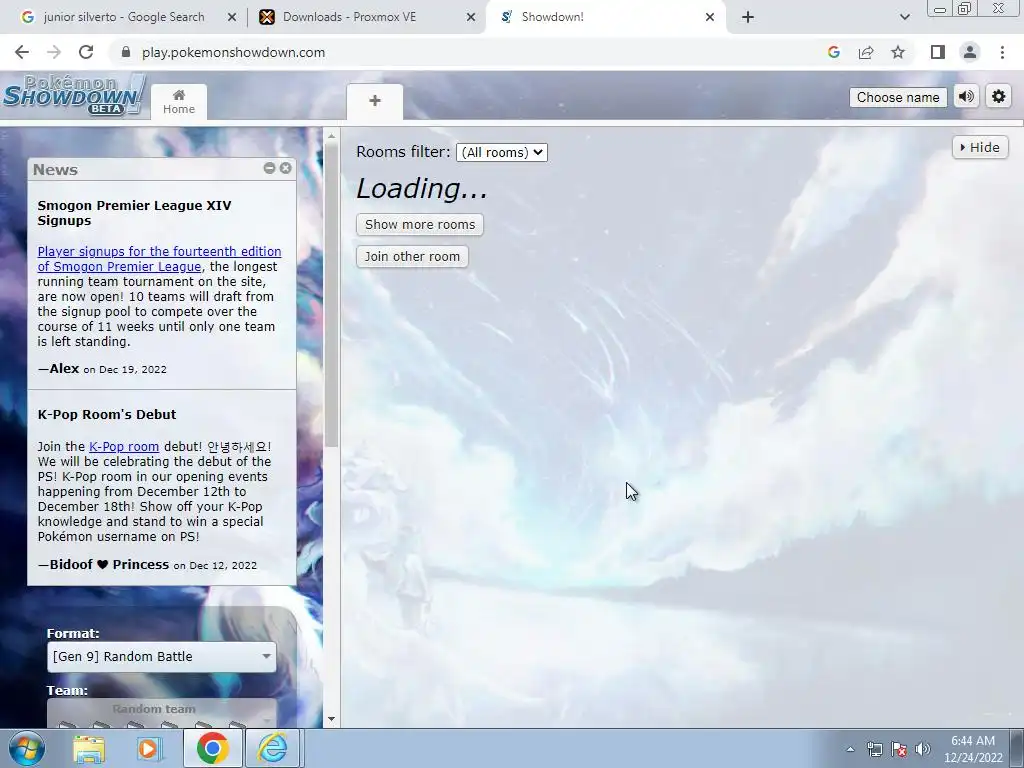Click Chrome icon in taskbar
The width and height of the screenshot is (1024, 768).
pos(212,748)
